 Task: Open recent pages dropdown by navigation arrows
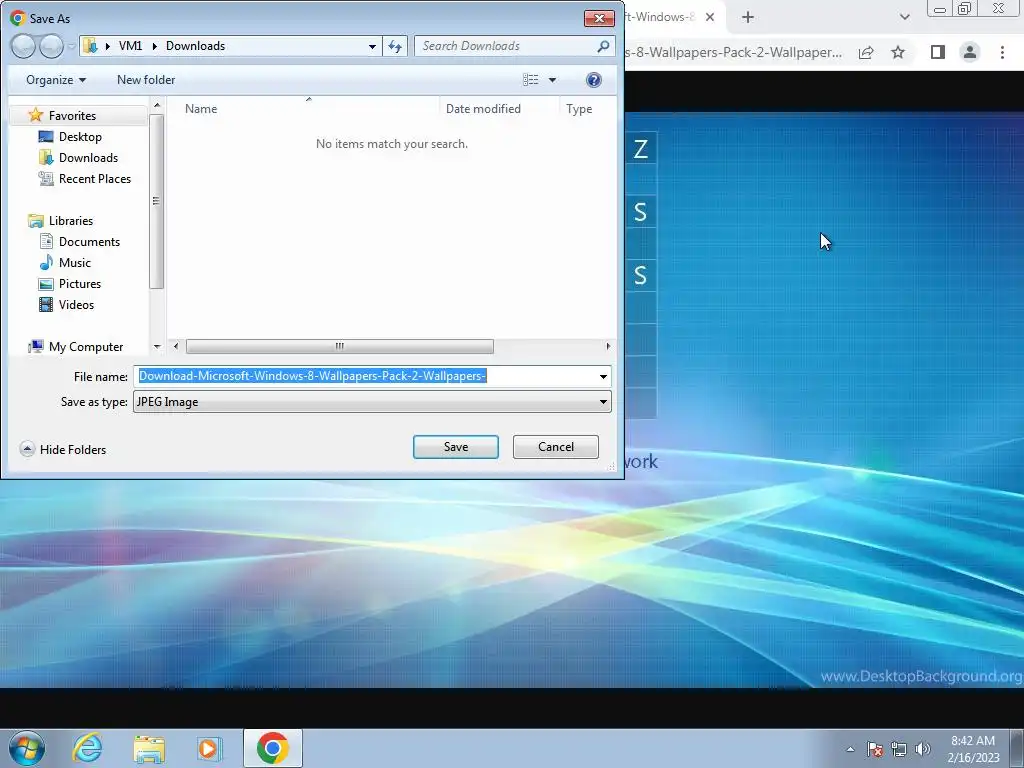pos(71,46)
